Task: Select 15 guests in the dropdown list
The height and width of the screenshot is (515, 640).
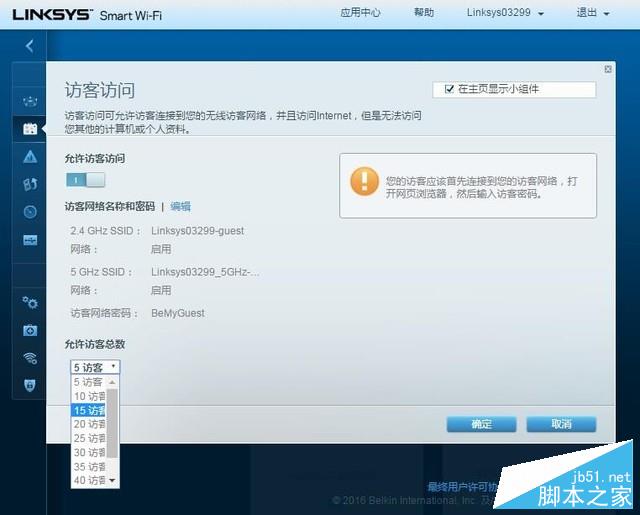Action: point(88,411)
